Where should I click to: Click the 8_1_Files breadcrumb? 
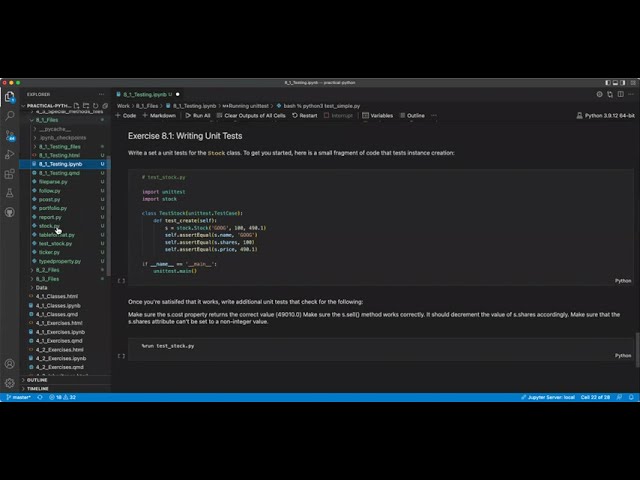click(147, 106)
